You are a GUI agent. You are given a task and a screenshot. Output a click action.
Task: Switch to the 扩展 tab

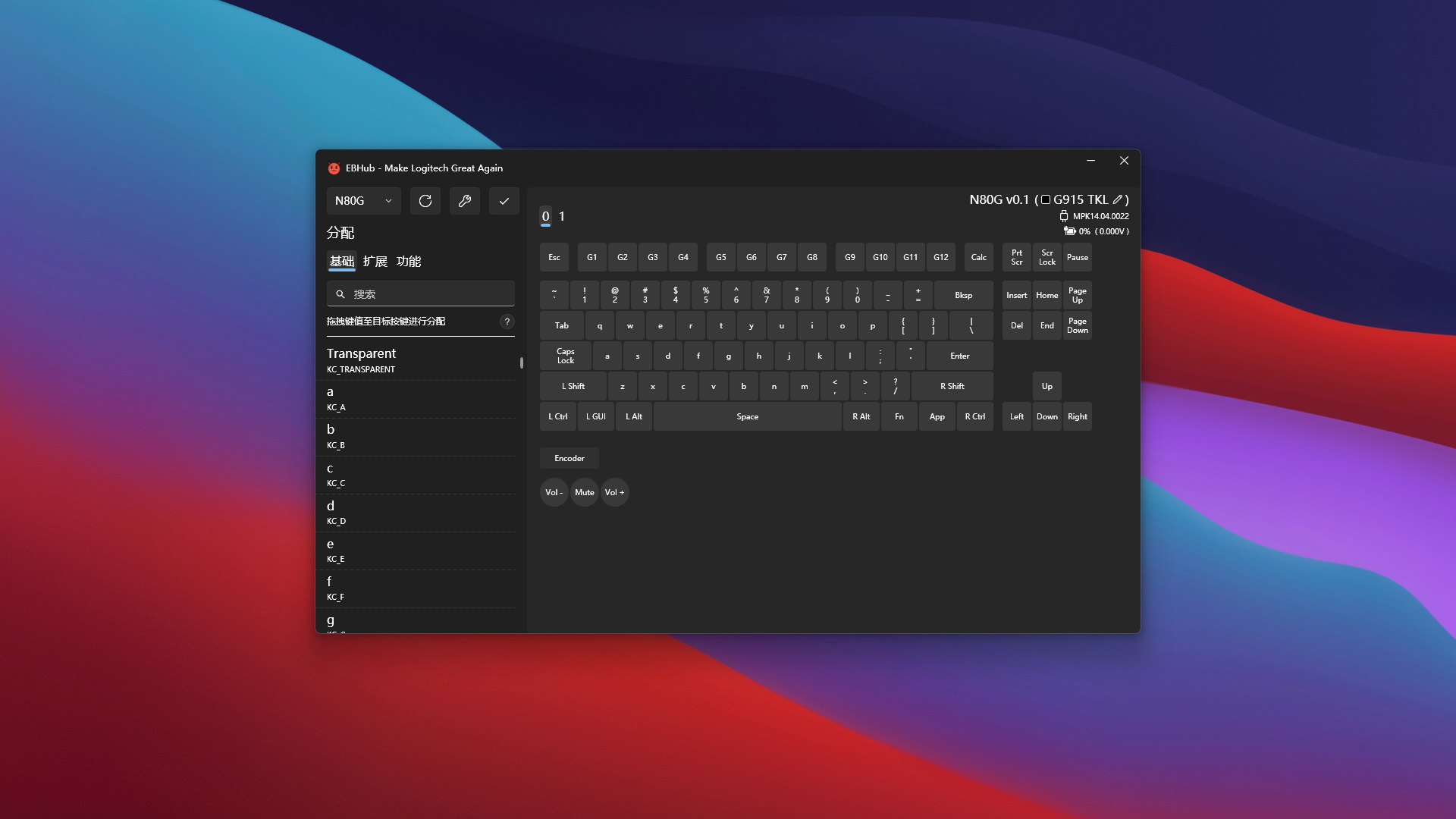tap(375, 262)
